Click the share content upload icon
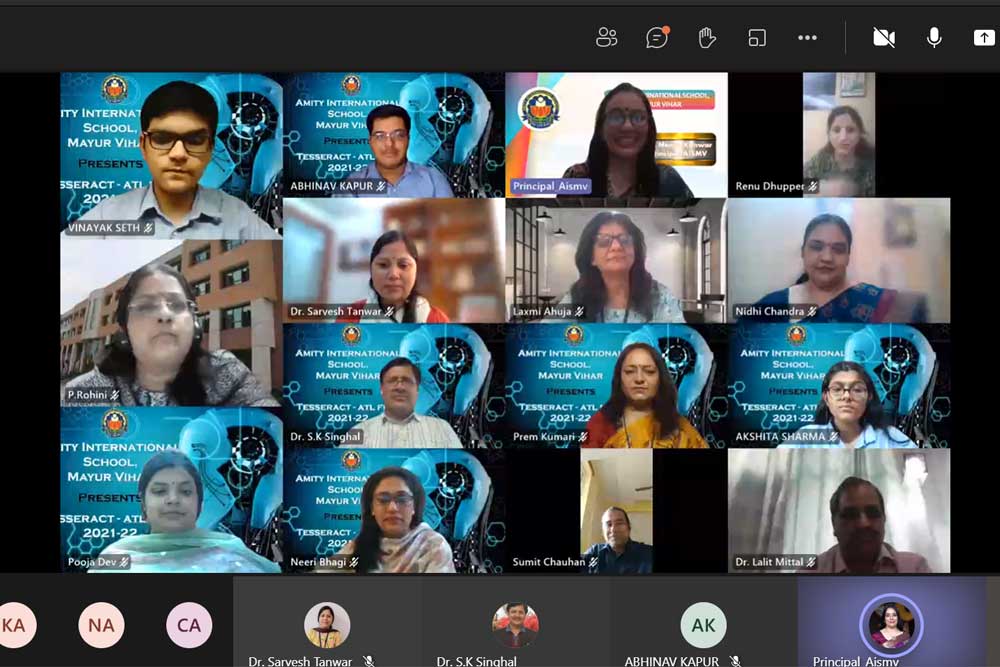Screen dimensions: 1000x667 [x=984, y=38]
